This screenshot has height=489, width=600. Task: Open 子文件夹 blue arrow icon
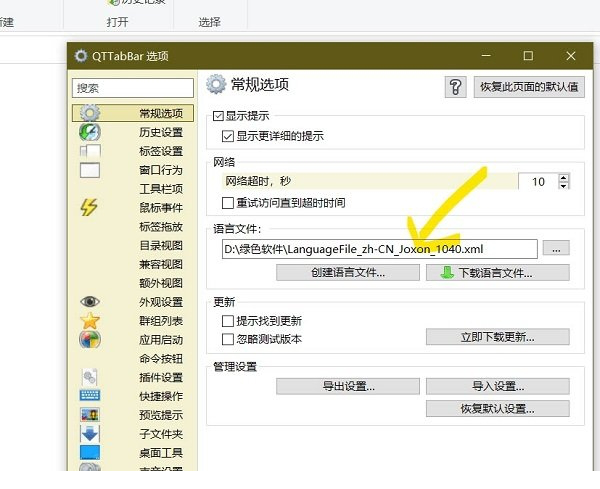90,434
